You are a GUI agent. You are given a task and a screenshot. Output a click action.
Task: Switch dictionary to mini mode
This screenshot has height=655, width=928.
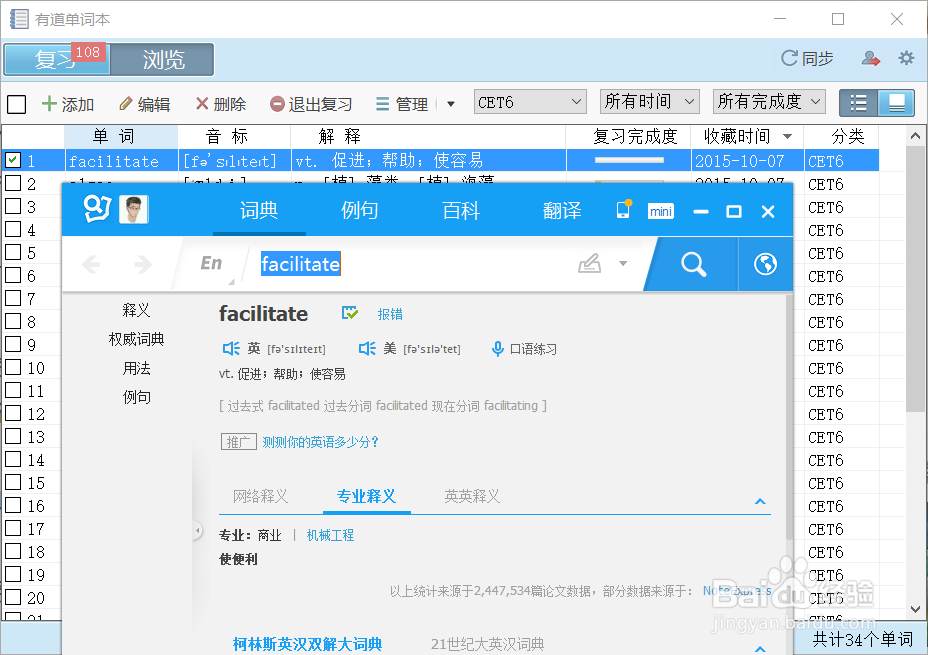click(x=660, y=211)
